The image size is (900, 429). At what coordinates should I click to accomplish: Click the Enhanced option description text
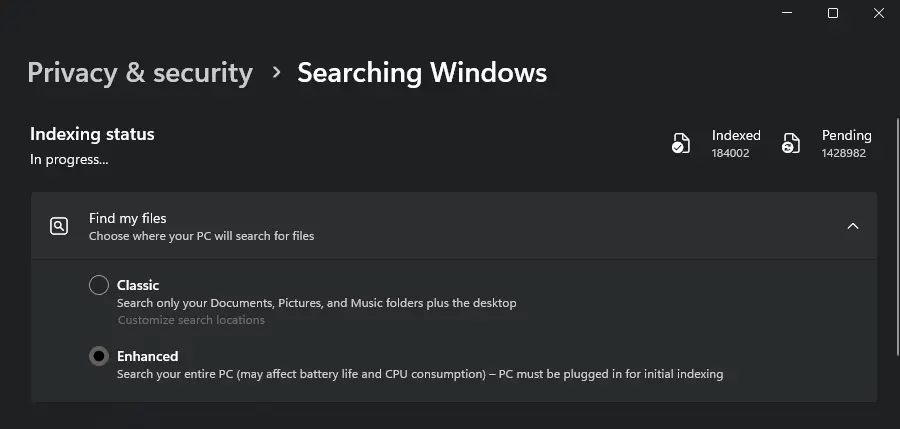pos(419,374)
